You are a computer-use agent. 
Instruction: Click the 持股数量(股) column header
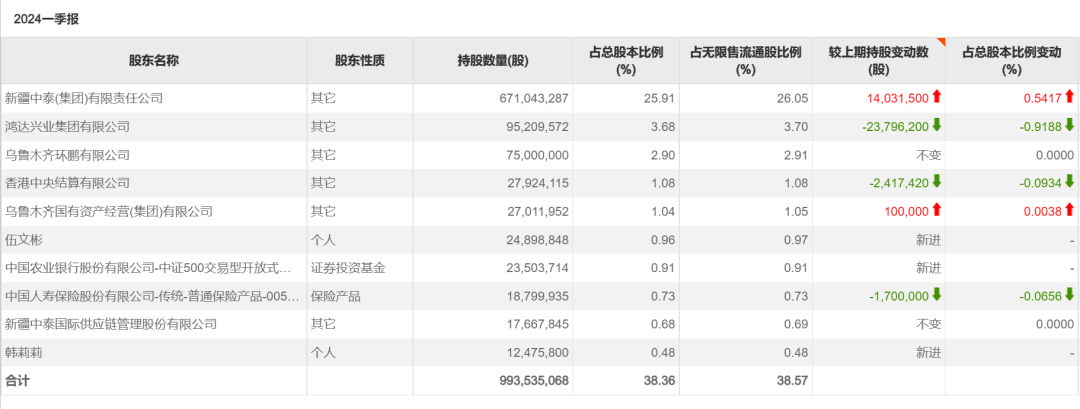click(492, 61)
